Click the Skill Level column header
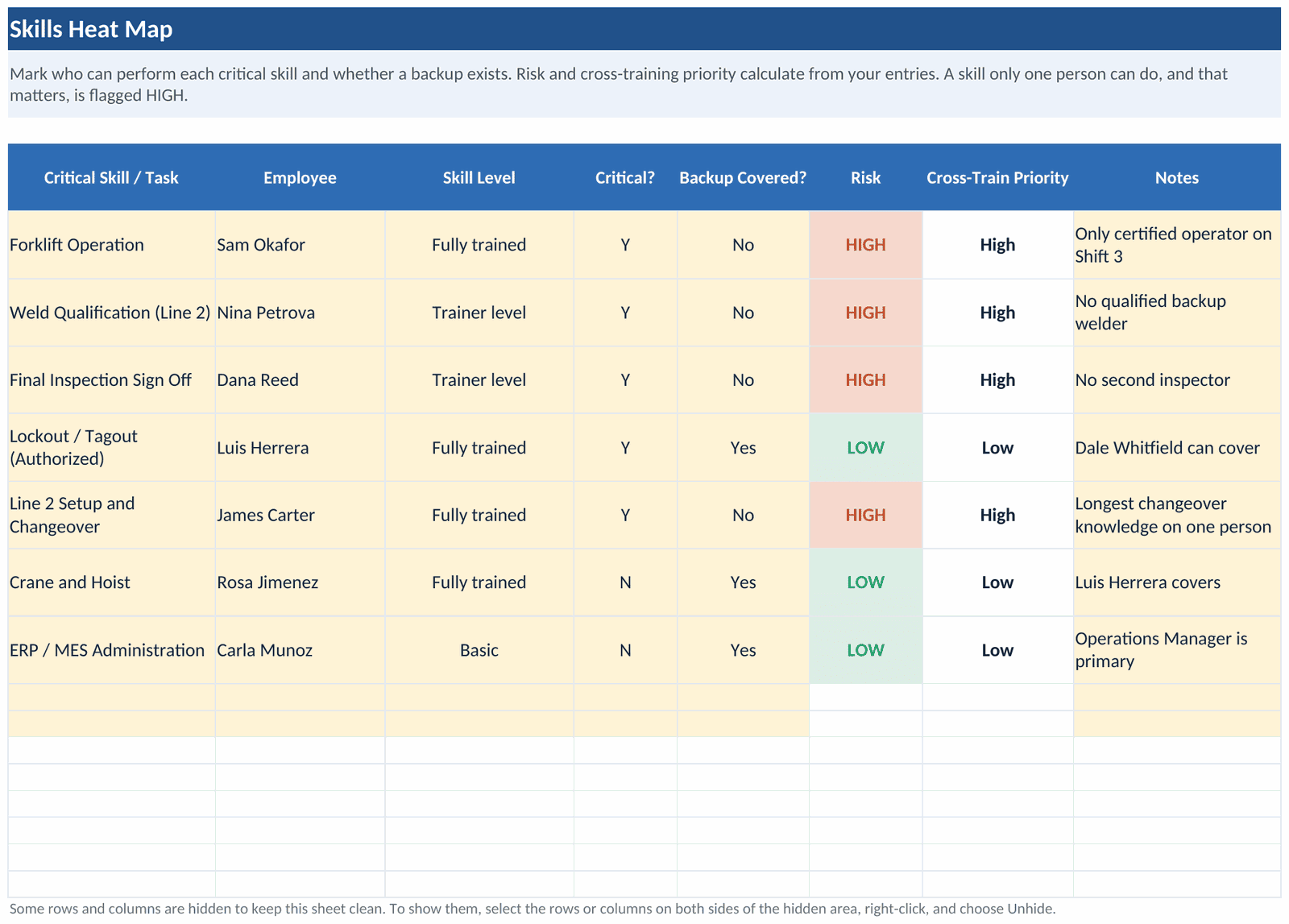The width and height of the screenshot is (1289, 924). pyautogui.click(x=479, y=177)
